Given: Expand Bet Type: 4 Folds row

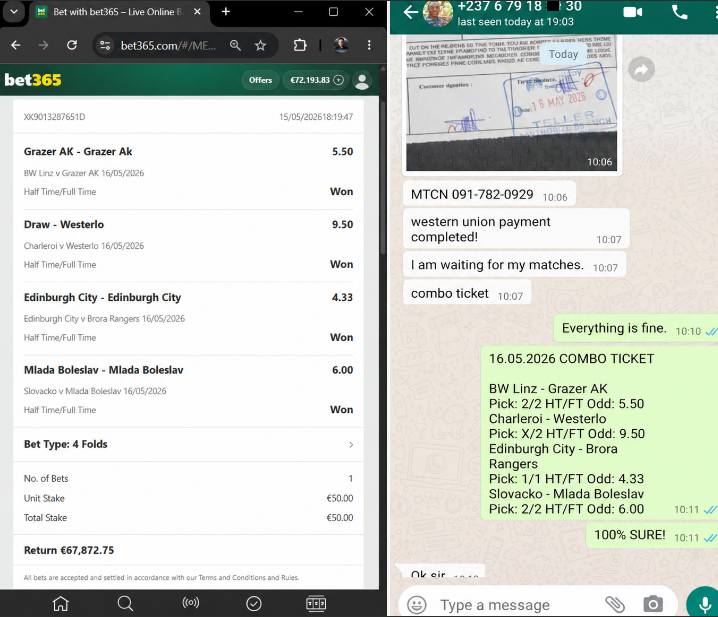Looking at the screenshot, I should click(x=188, y=444).
